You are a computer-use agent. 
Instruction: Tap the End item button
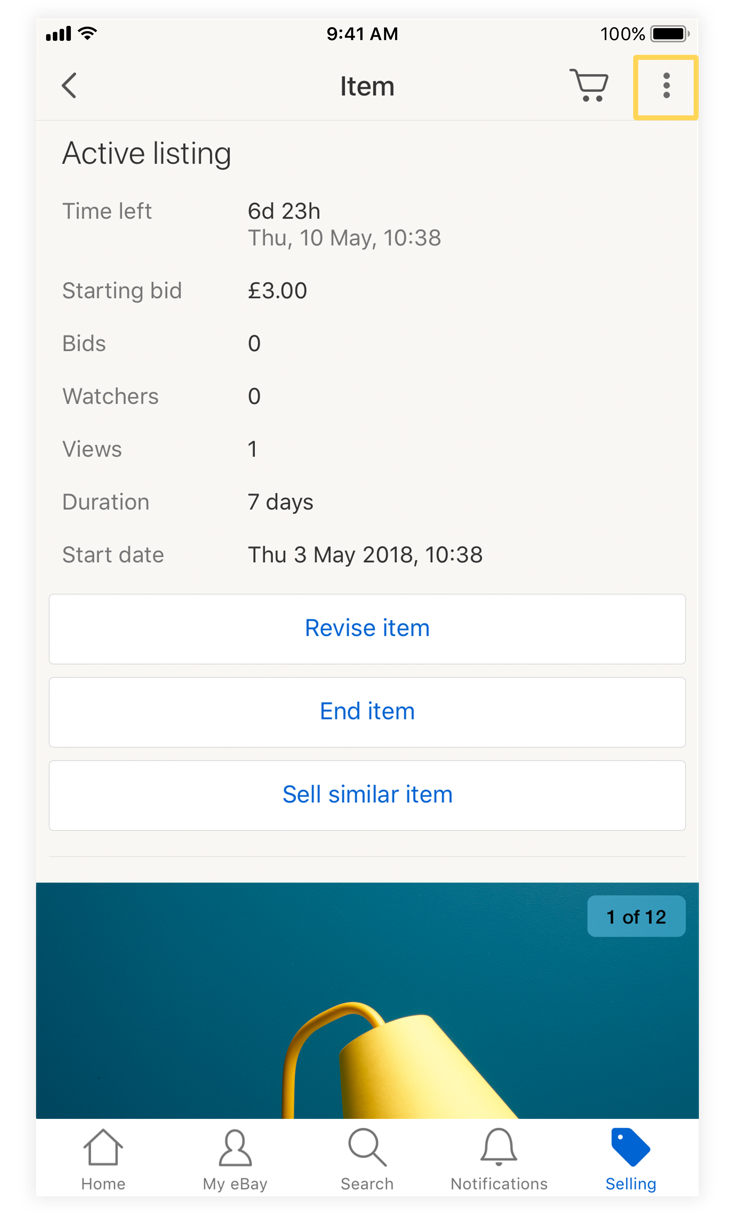coord(367,712)
